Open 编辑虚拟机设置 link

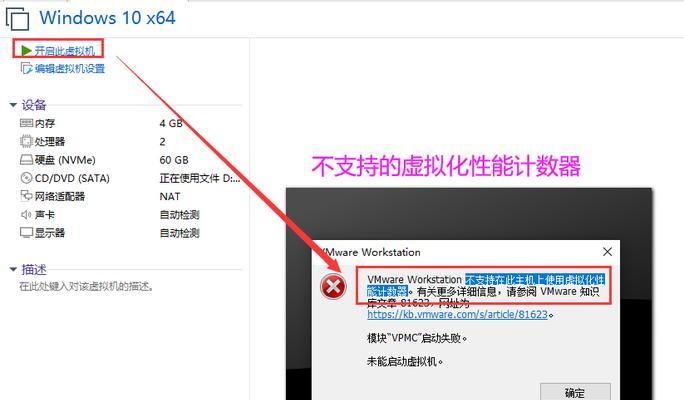pos(70,68)
